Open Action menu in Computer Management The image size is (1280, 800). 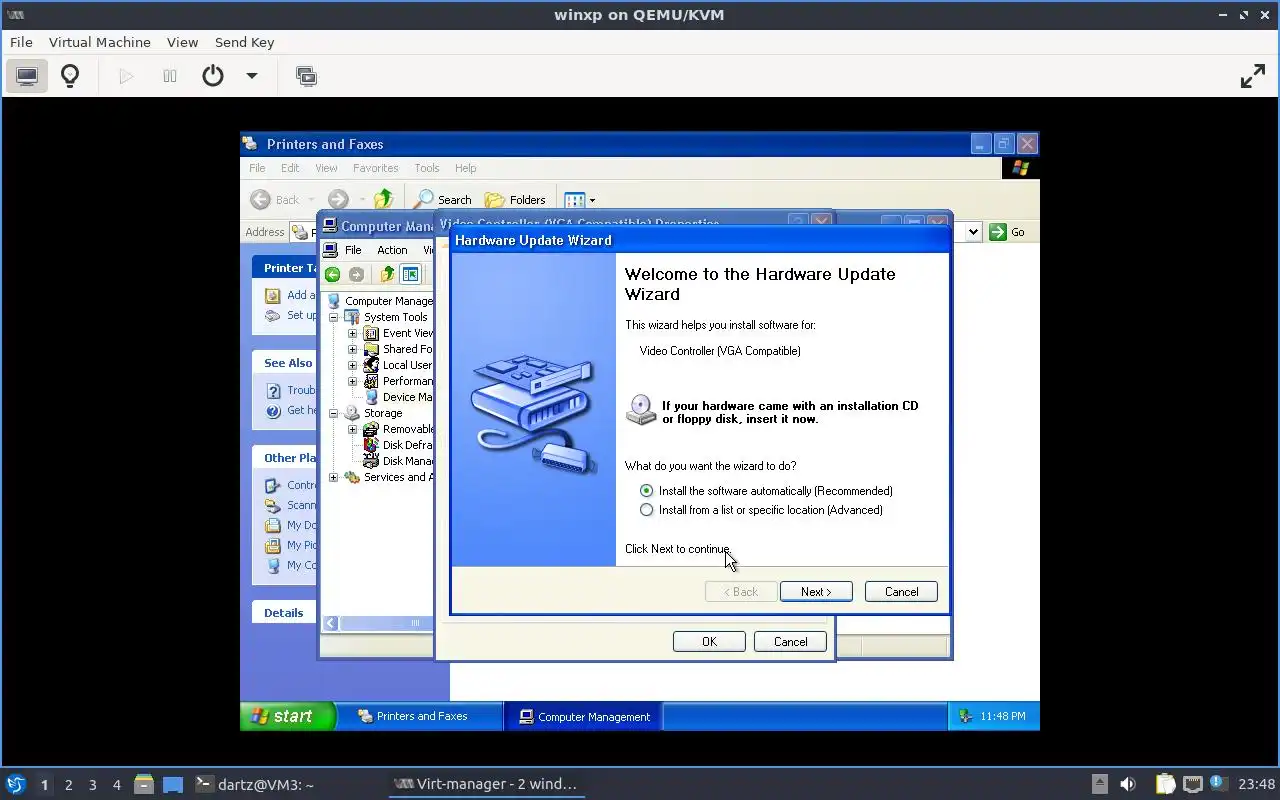(392, 250)
